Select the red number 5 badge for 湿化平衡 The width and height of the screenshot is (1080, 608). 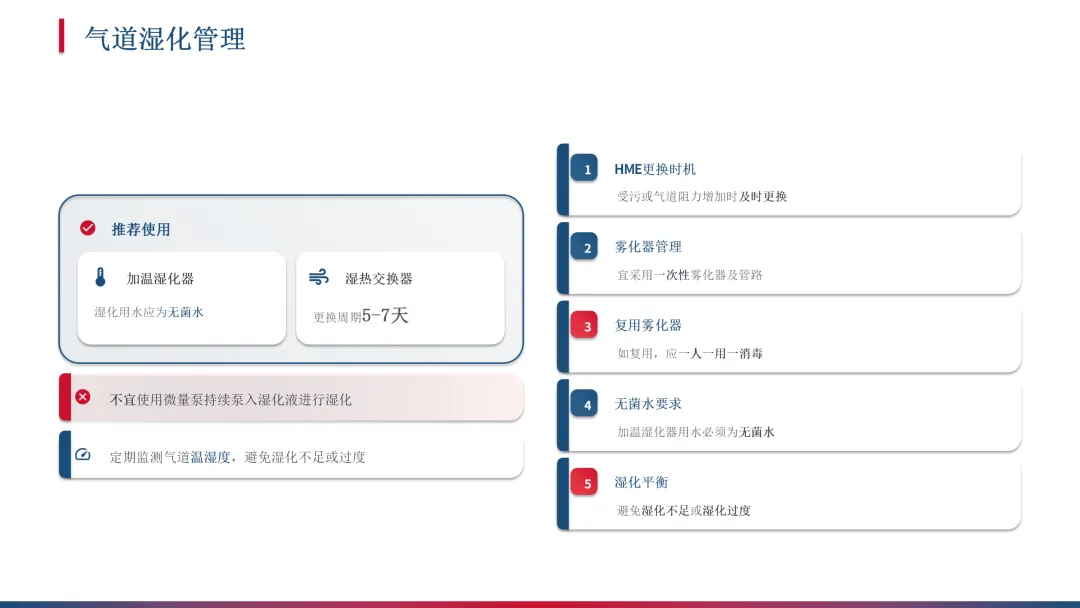tap(584, 483)
